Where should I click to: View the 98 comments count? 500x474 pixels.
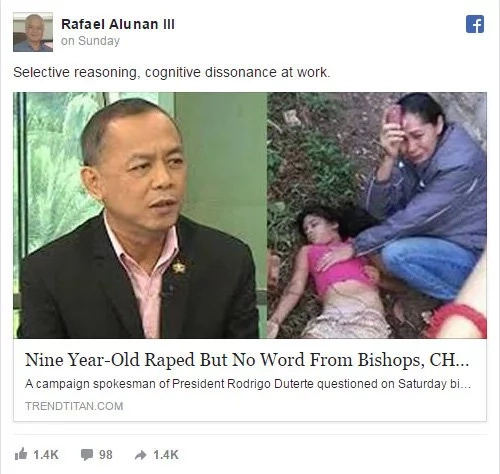106,455
